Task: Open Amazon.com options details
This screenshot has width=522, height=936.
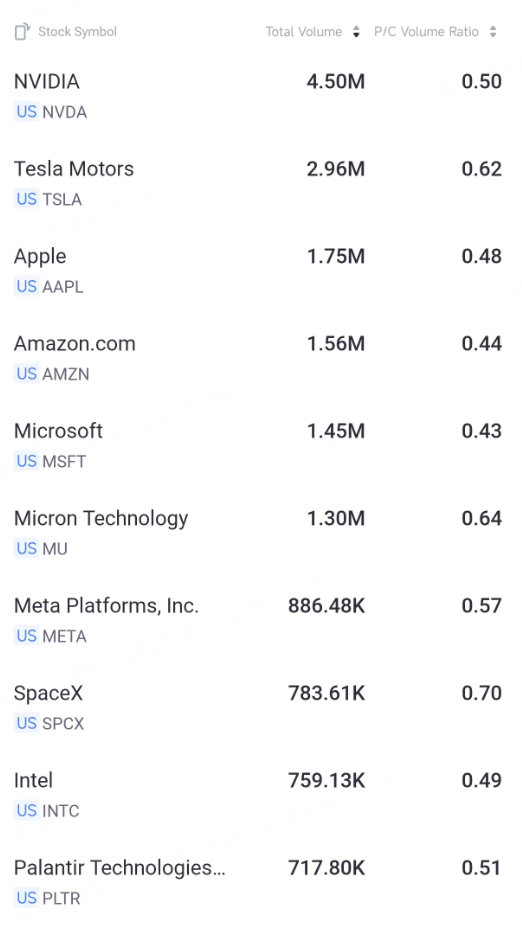Action: [x=261, y=358]
